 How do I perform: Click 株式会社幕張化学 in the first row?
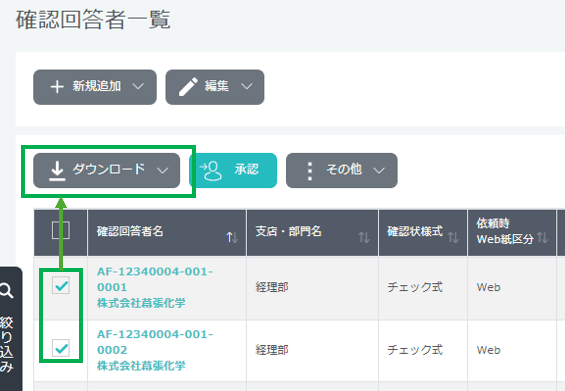point(141,303)
